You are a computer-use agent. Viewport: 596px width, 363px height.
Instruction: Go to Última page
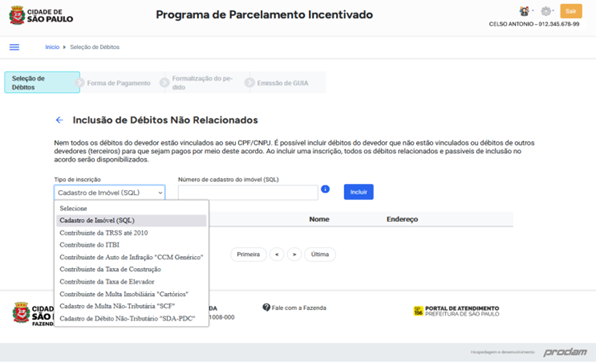(320, 254)
